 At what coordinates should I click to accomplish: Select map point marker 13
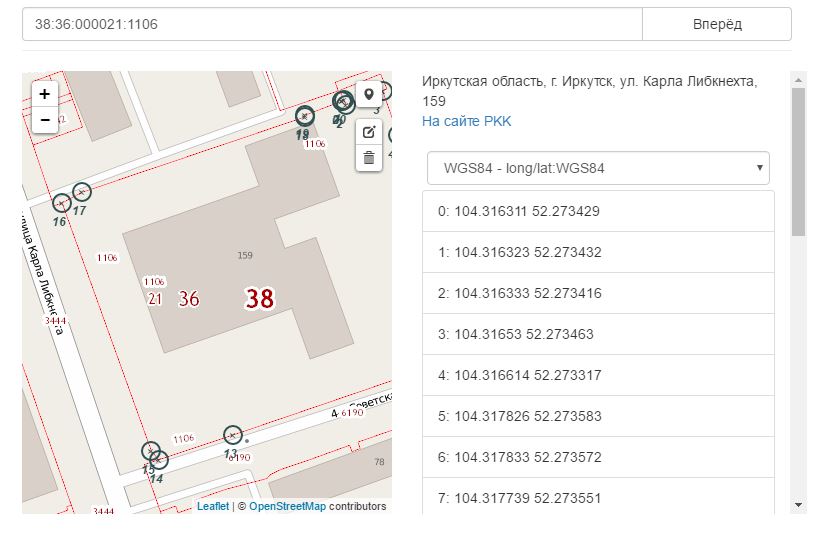pyautogui.click(x=232, y=434)
